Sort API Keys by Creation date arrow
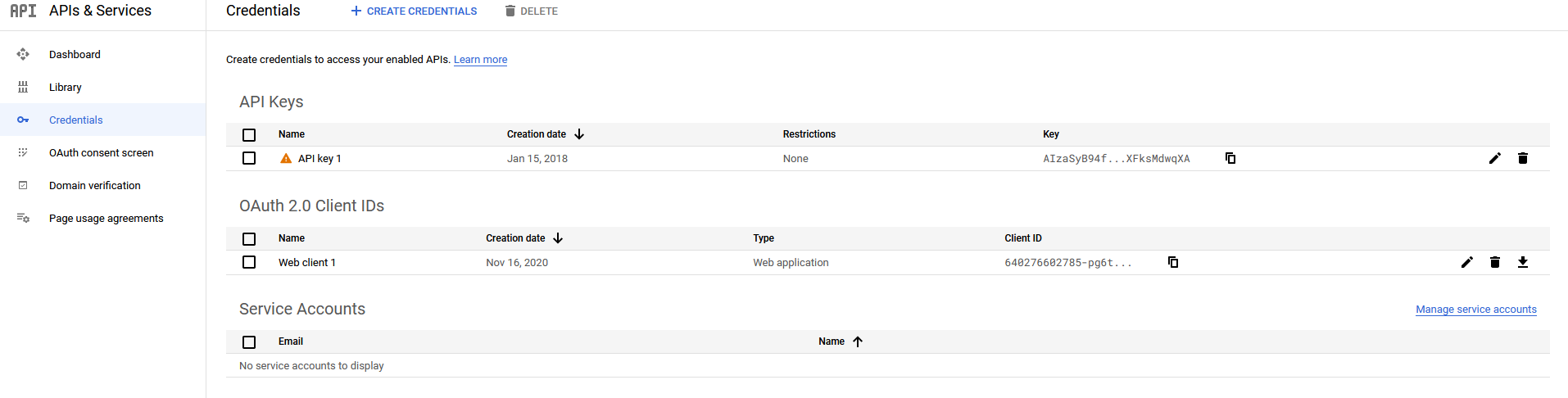Screen dimensions: 1568x398 (579, 134)
